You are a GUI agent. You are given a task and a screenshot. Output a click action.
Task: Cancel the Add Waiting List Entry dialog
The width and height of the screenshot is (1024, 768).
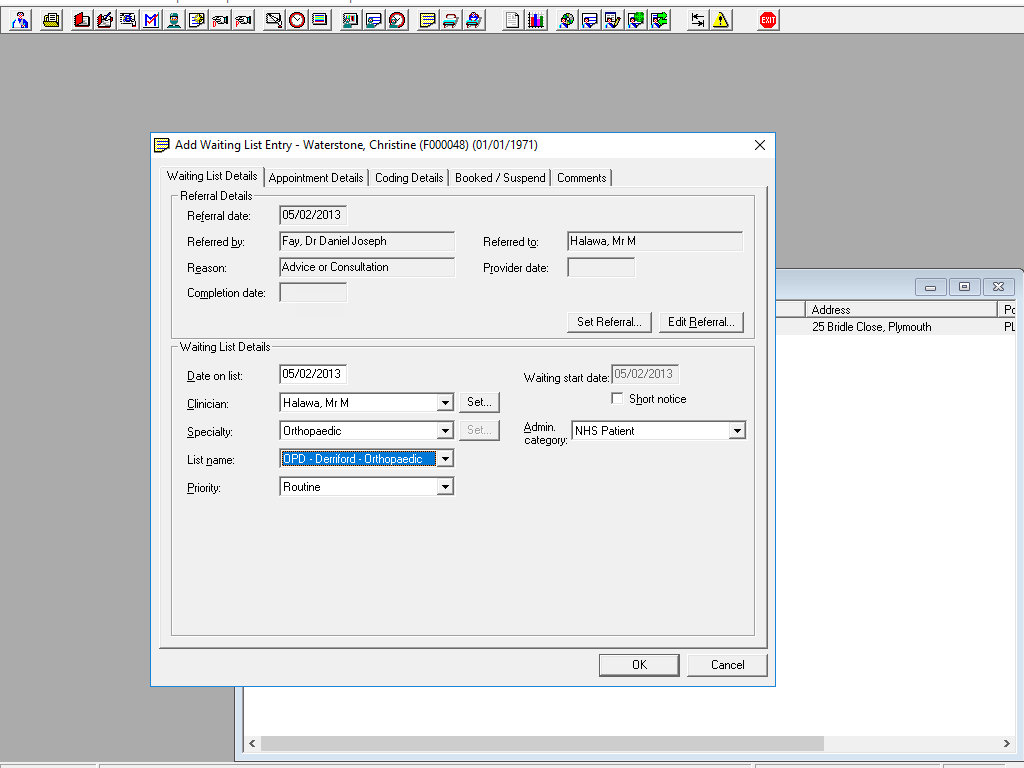(x=727, y=665)
